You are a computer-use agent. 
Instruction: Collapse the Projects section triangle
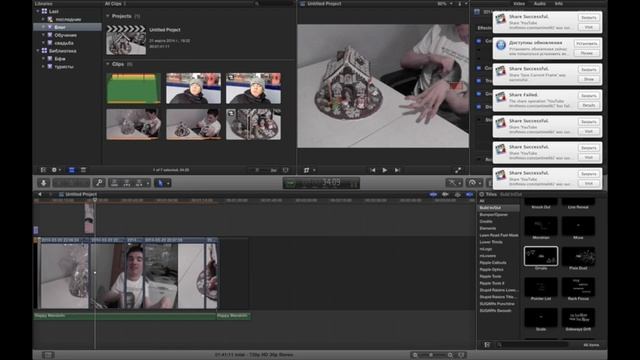pyautogui.click(x=108, y=16)
